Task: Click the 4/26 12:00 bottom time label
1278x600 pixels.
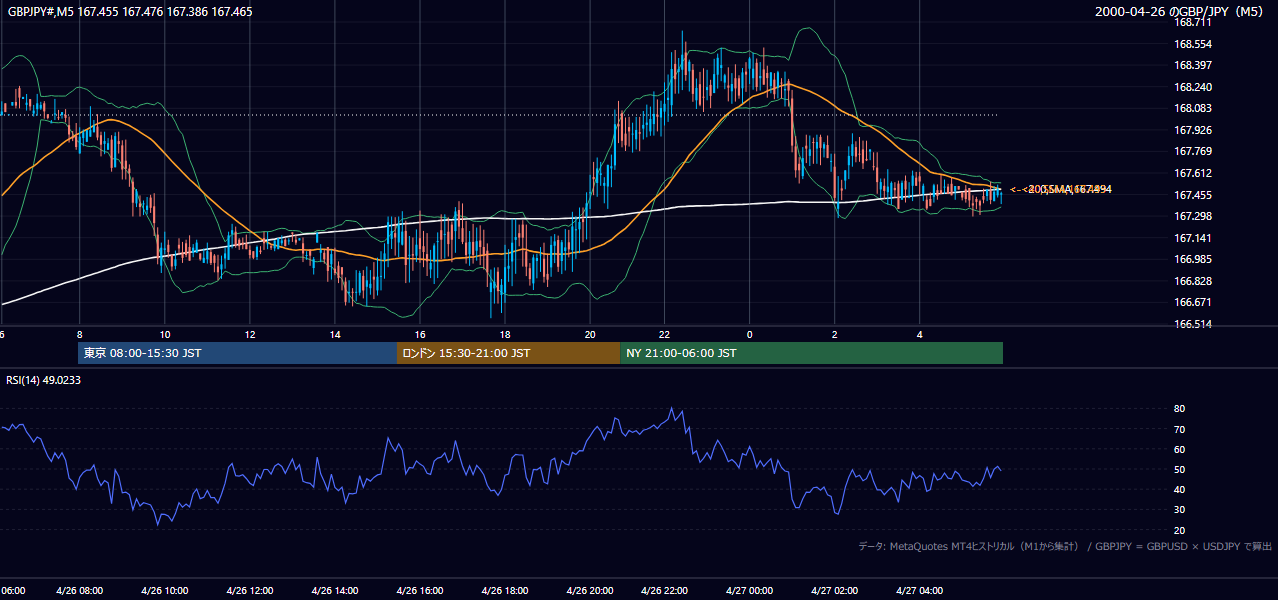Action: (x=249, y=590)
